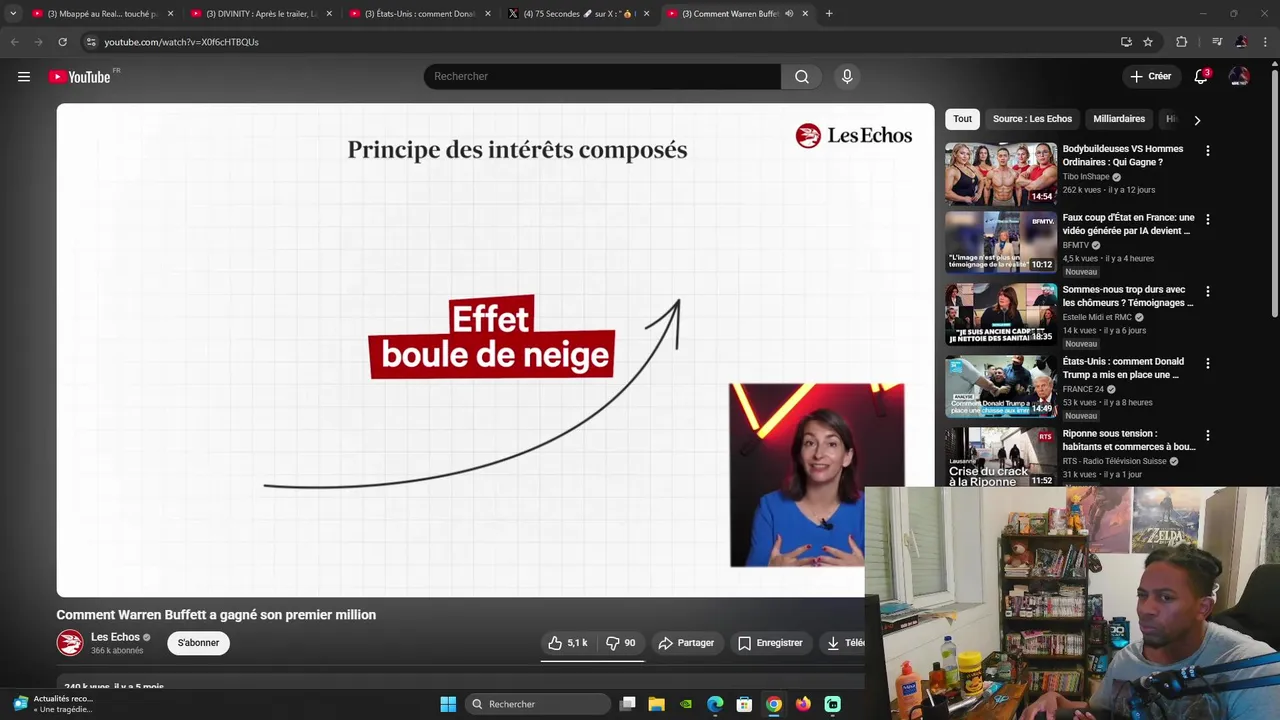Go to the YouTube home logo

[x=80, y=77]
